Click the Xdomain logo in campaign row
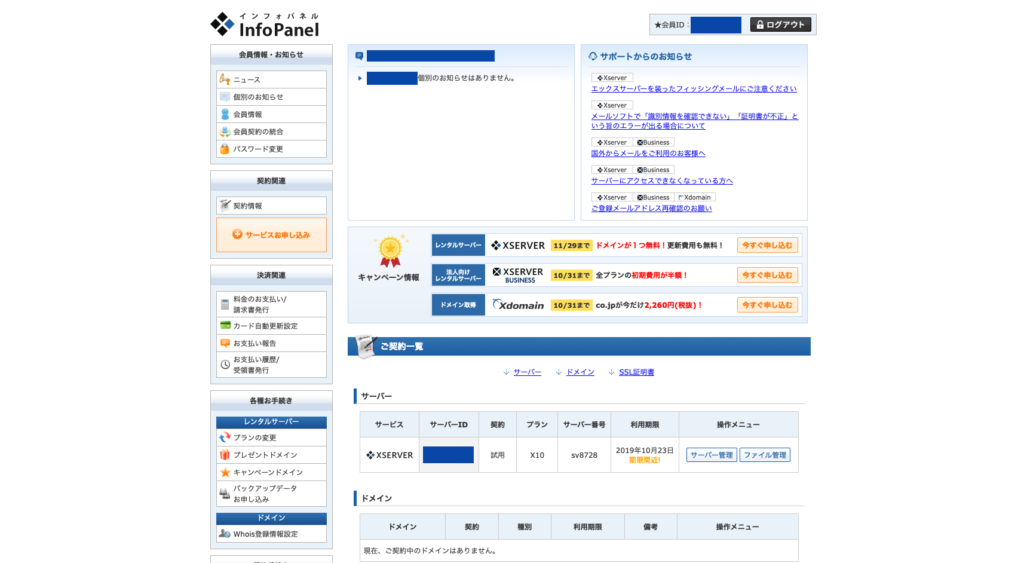Screen dimensions: 1024x563 pyautogui.click(x=518, y=305)
